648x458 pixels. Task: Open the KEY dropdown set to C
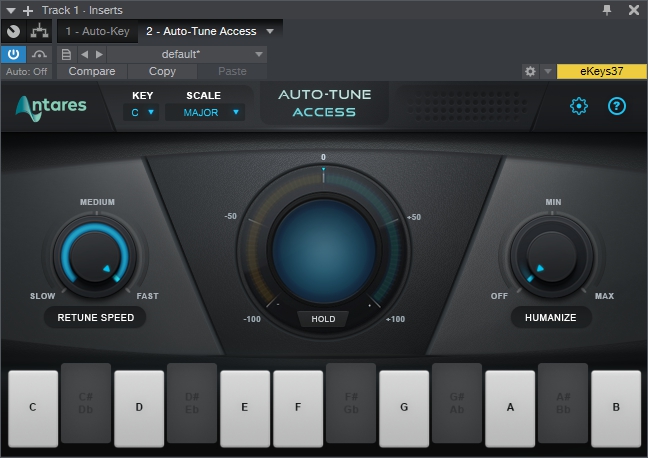coord(143,113)
